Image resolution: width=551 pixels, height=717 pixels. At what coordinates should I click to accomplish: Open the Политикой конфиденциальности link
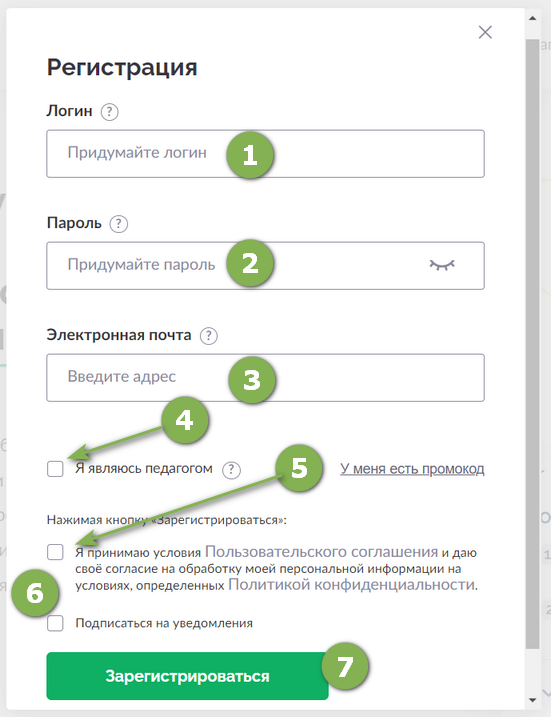click(352, 585)
